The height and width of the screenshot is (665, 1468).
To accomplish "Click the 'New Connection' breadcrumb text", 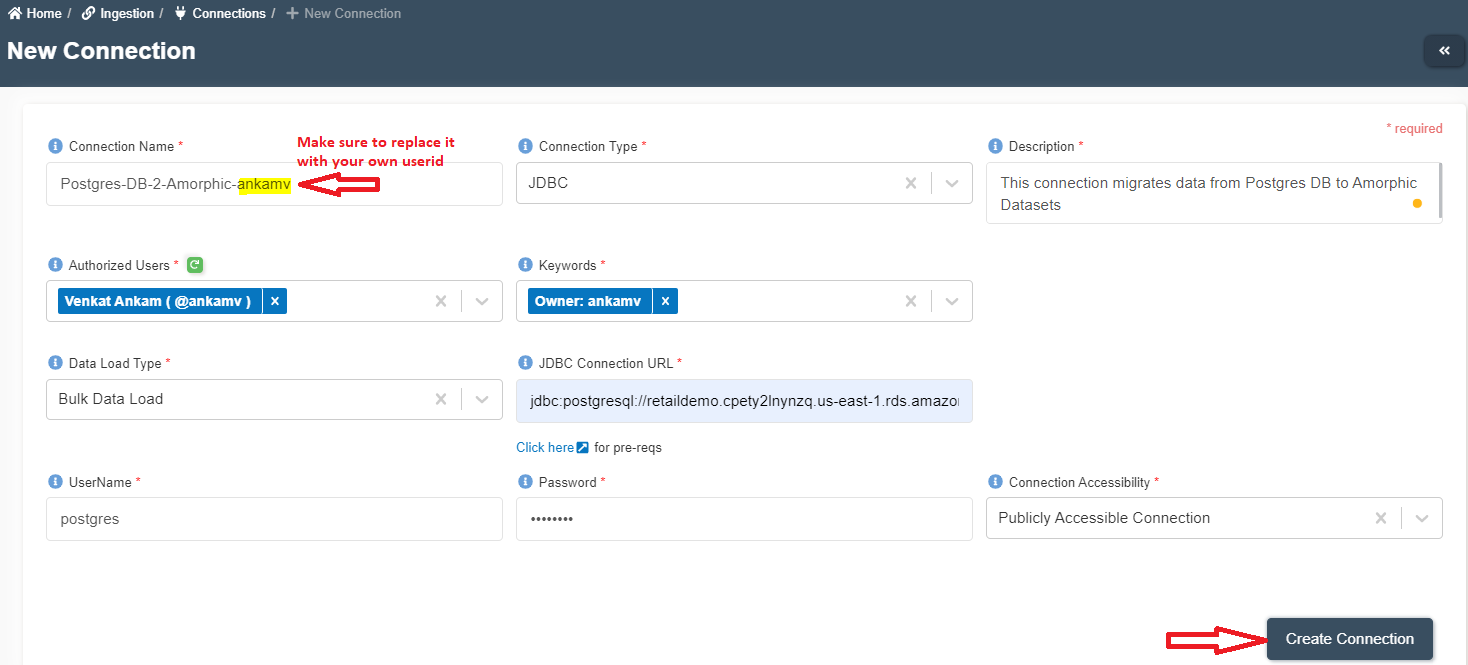I will pos(352,14).
